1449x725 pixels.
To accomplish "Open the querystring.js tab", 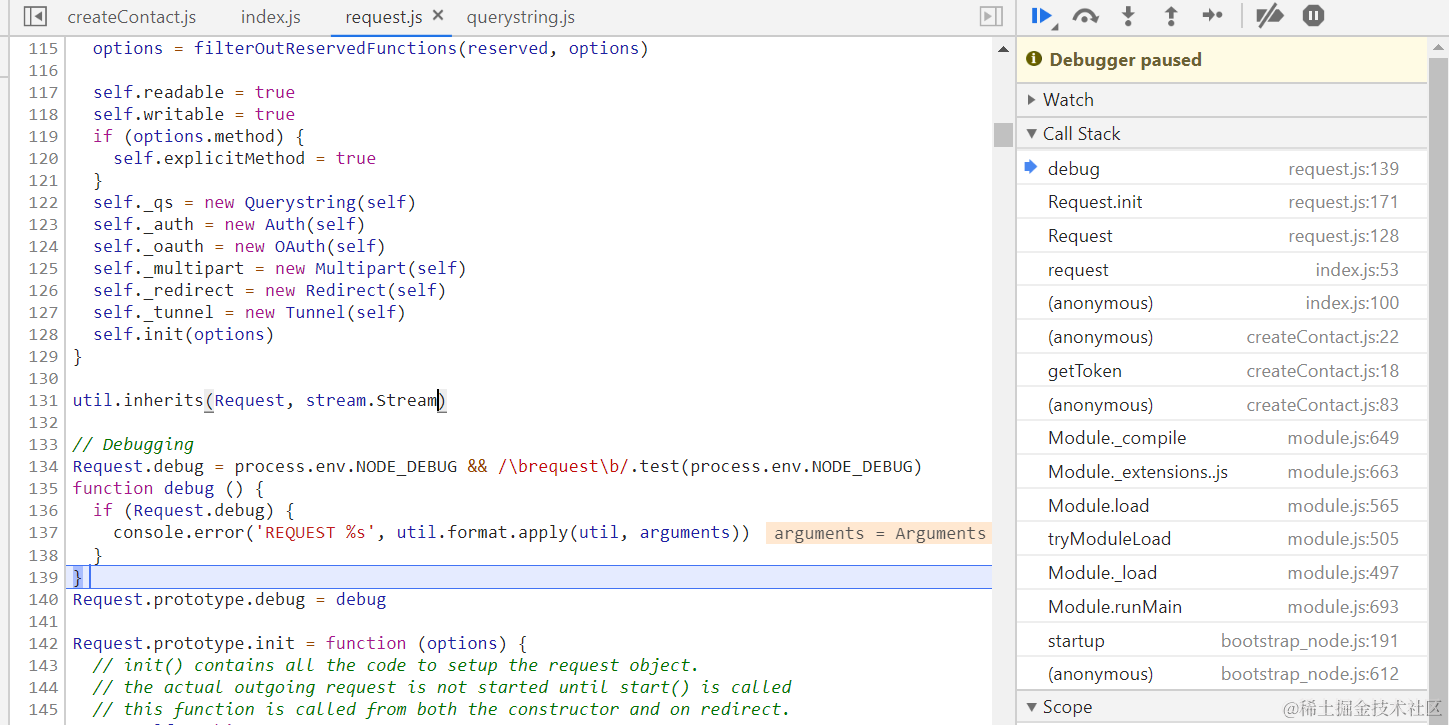I will 520,17.
